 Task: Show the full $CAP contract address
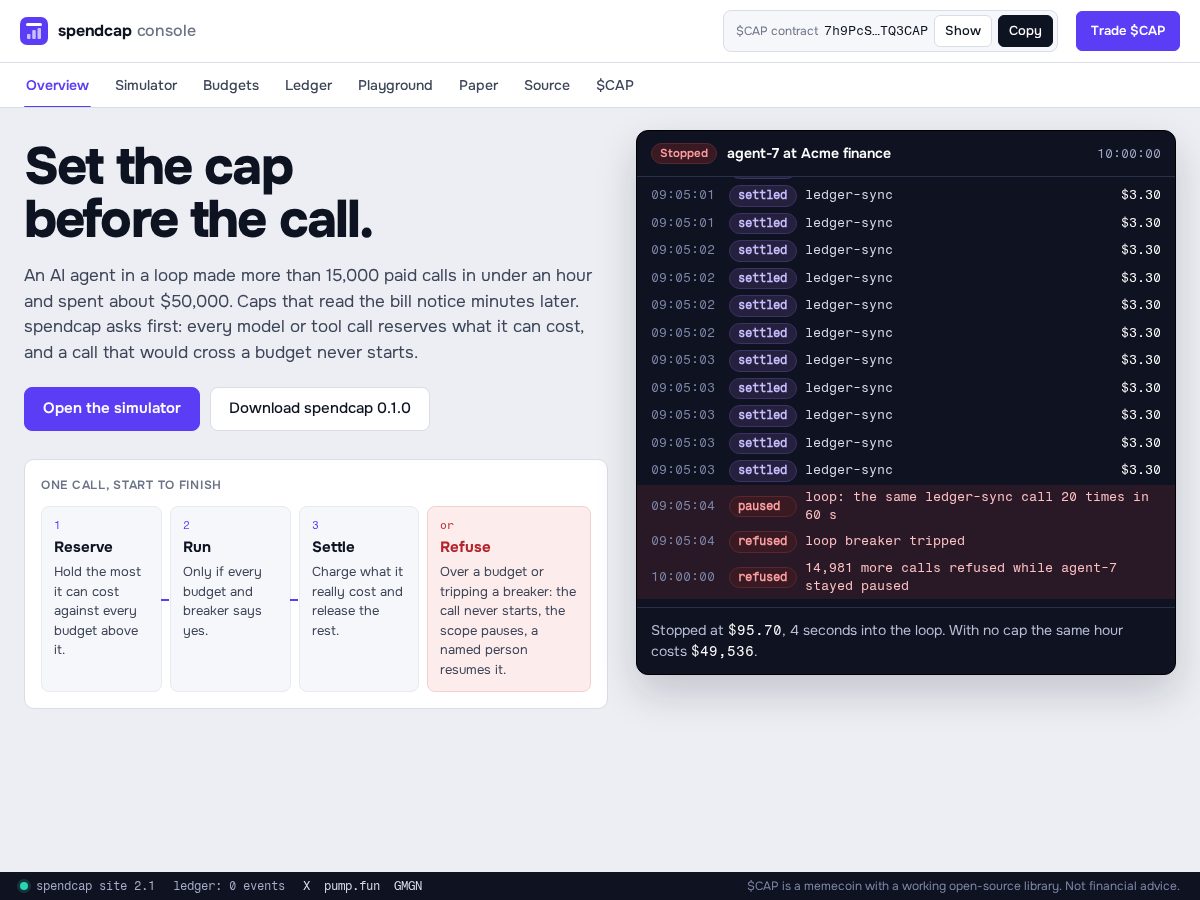pyautogui.click(x=963, y=31)
